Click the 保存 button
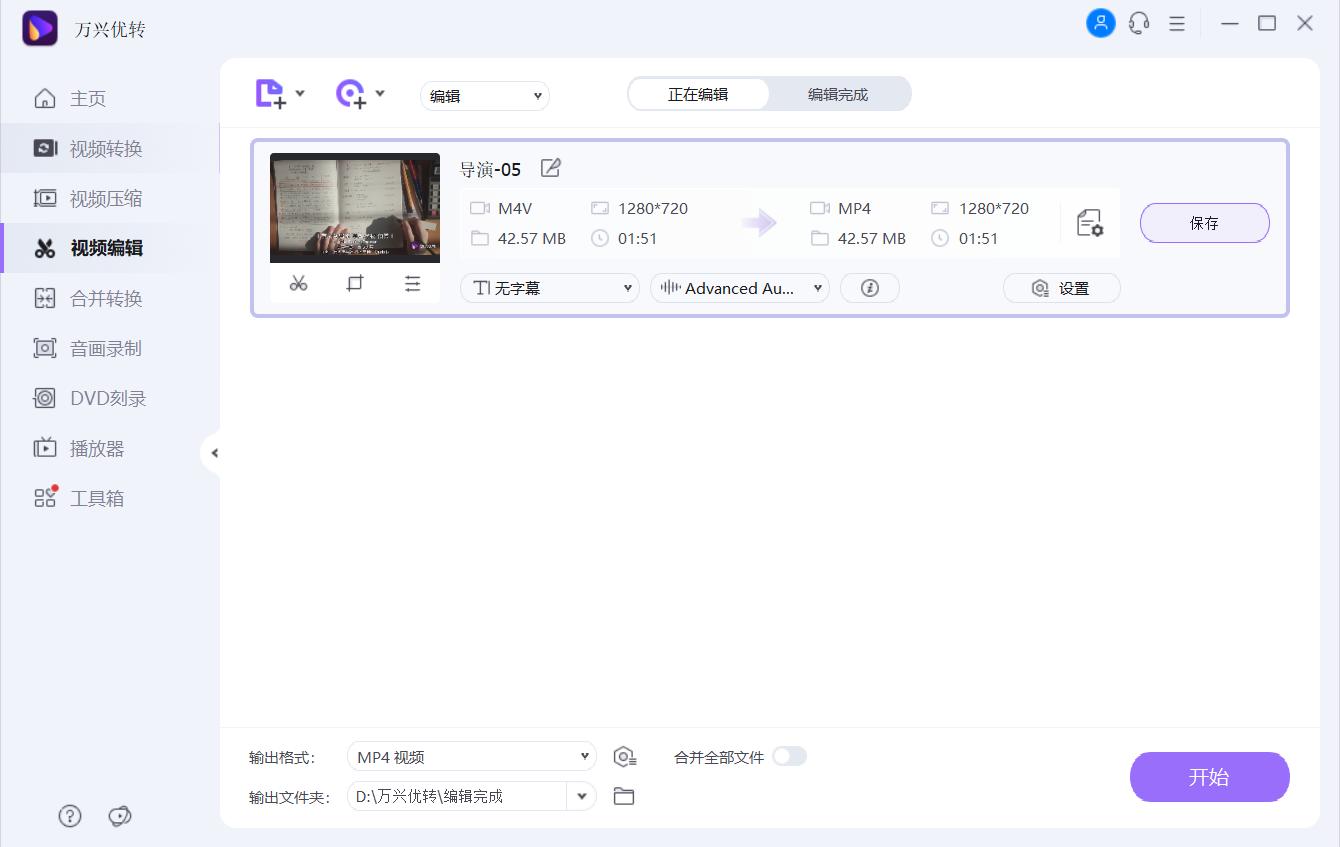The image size is (1340, 847). point(1204,223)
